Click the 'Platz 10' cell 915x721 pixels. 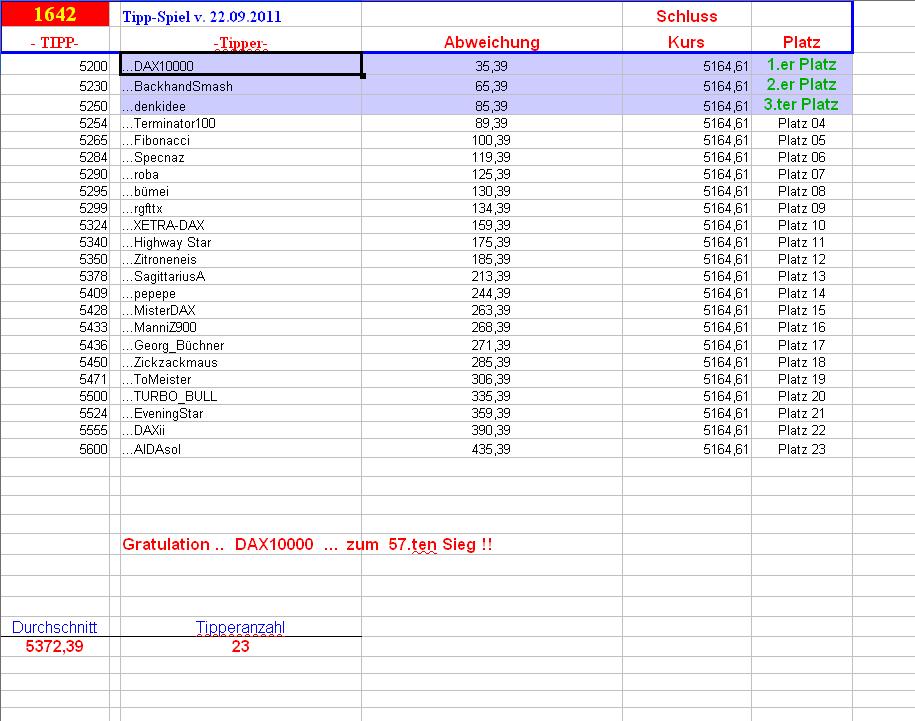pyautogui.click(x=801, y=225)
